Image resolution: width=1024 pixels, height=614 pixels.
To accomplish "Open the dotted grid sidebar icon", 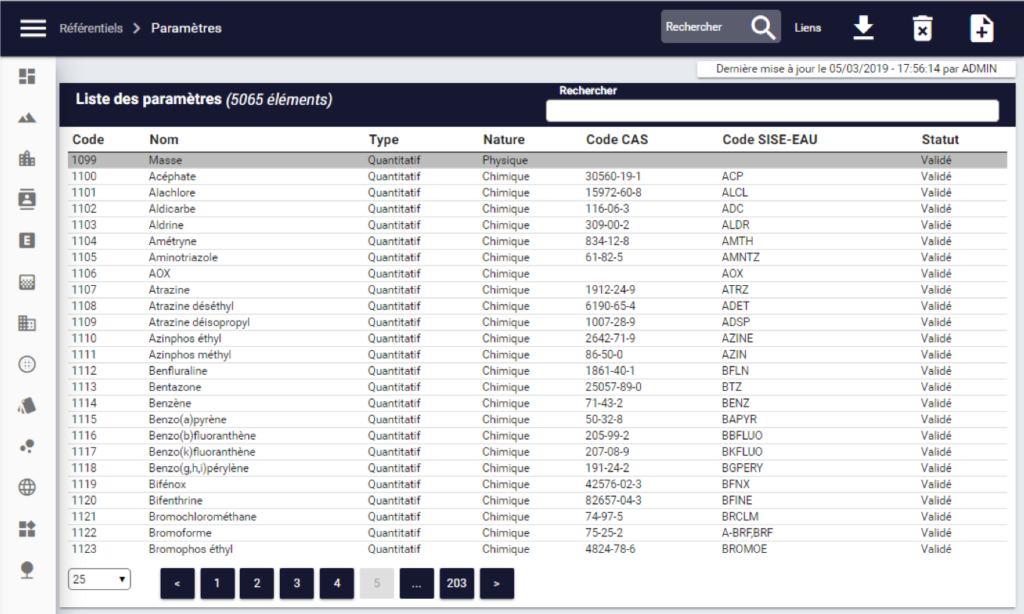I will click(x=27, y=282).
